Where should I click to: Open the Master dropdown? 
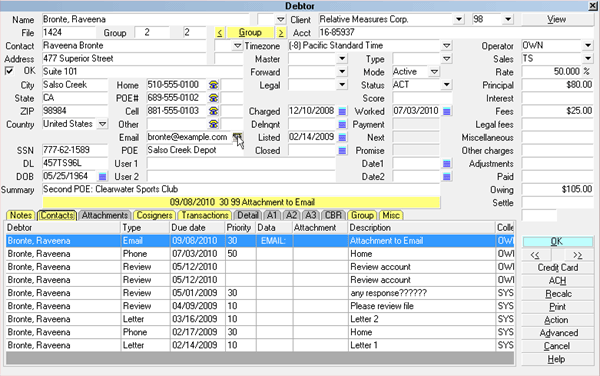coord(342,59)
